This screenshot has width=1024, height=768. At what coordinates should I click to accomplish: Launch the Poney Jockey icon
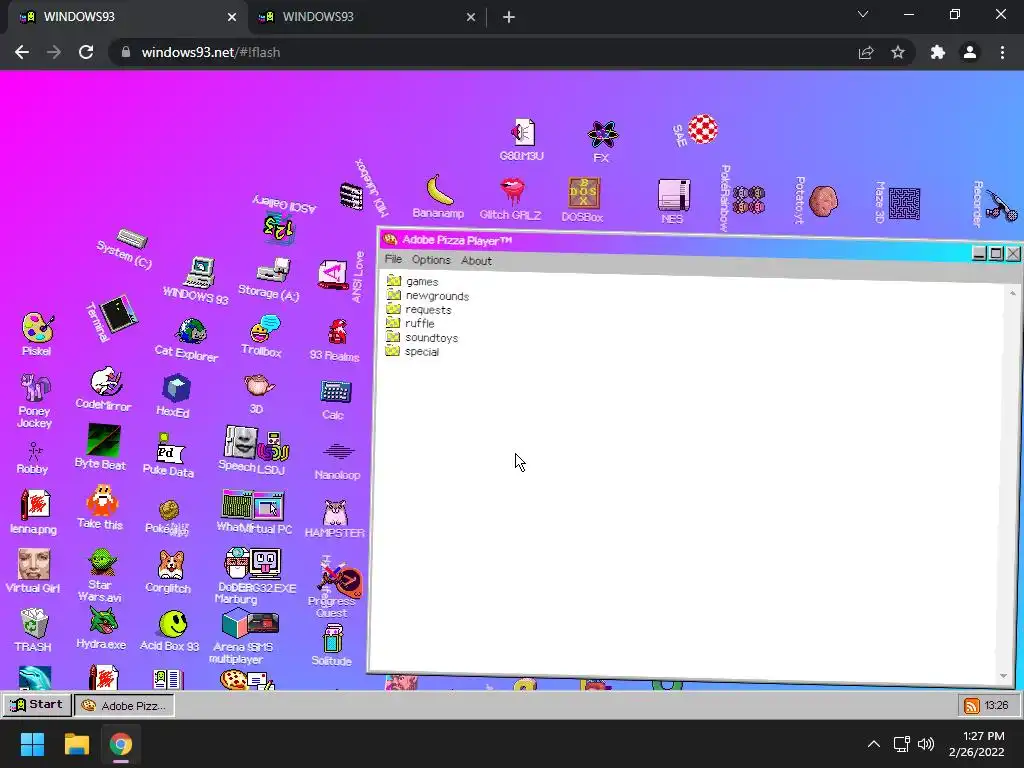34,387
